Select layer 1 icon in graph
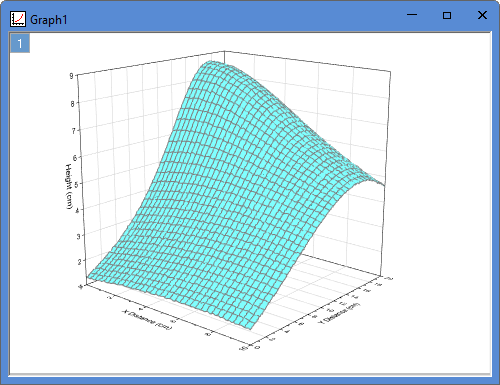 [20, 43]
